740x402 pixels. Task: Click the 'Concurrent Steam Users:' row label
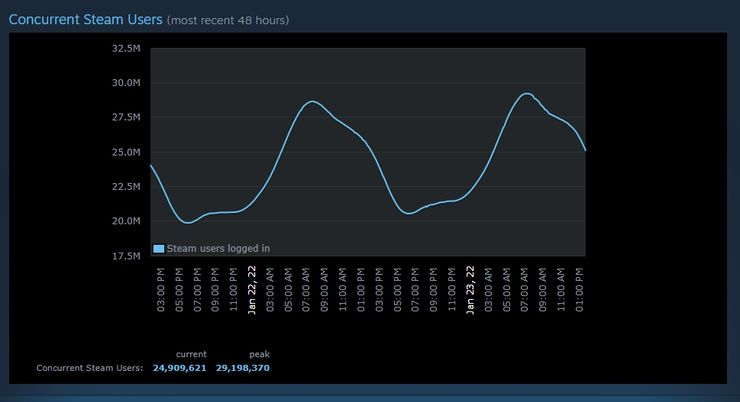pos(90,368)
